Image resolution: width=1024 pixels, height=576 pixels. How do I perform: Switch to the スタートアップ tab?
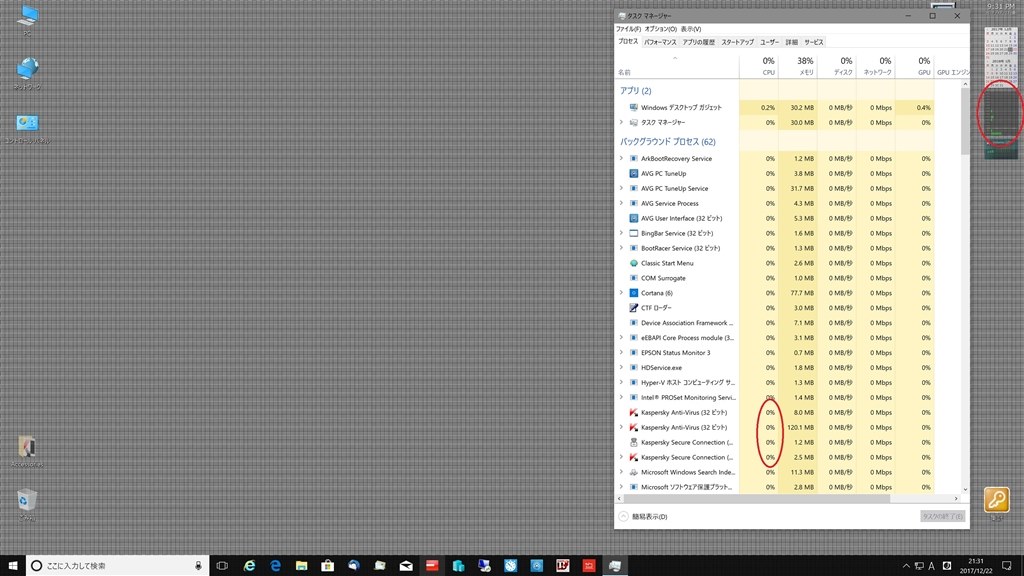click(x=737, y=42)
